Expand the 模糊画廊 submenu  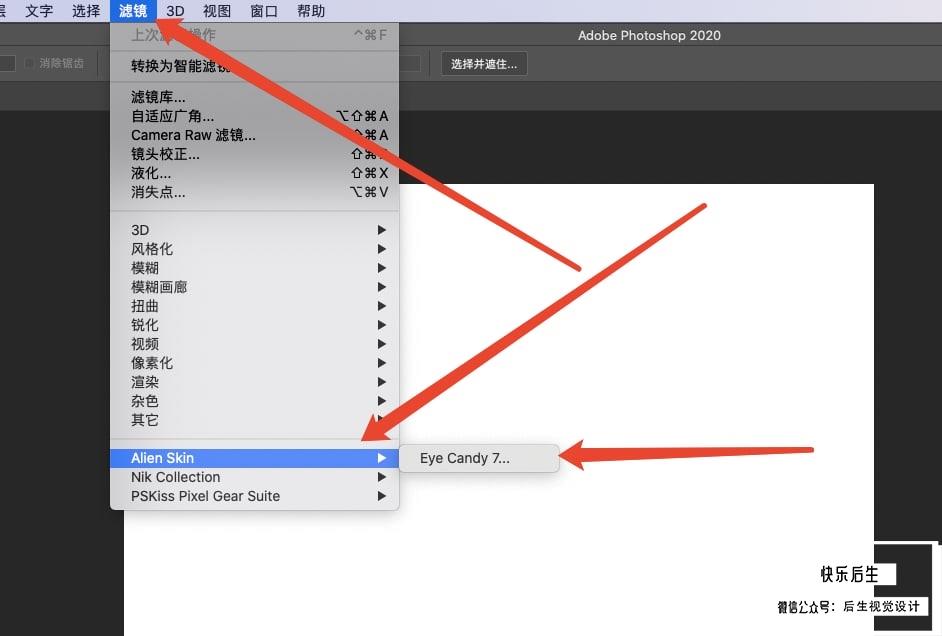[254, 287]
